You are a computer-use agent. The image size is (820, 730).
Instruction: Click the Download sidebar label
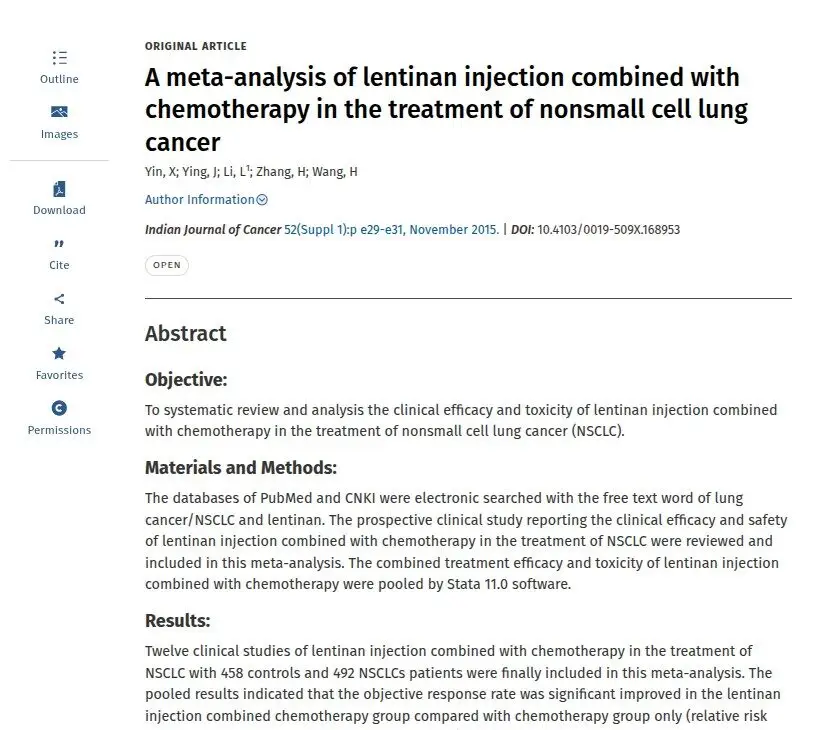[x=59, y=210]
